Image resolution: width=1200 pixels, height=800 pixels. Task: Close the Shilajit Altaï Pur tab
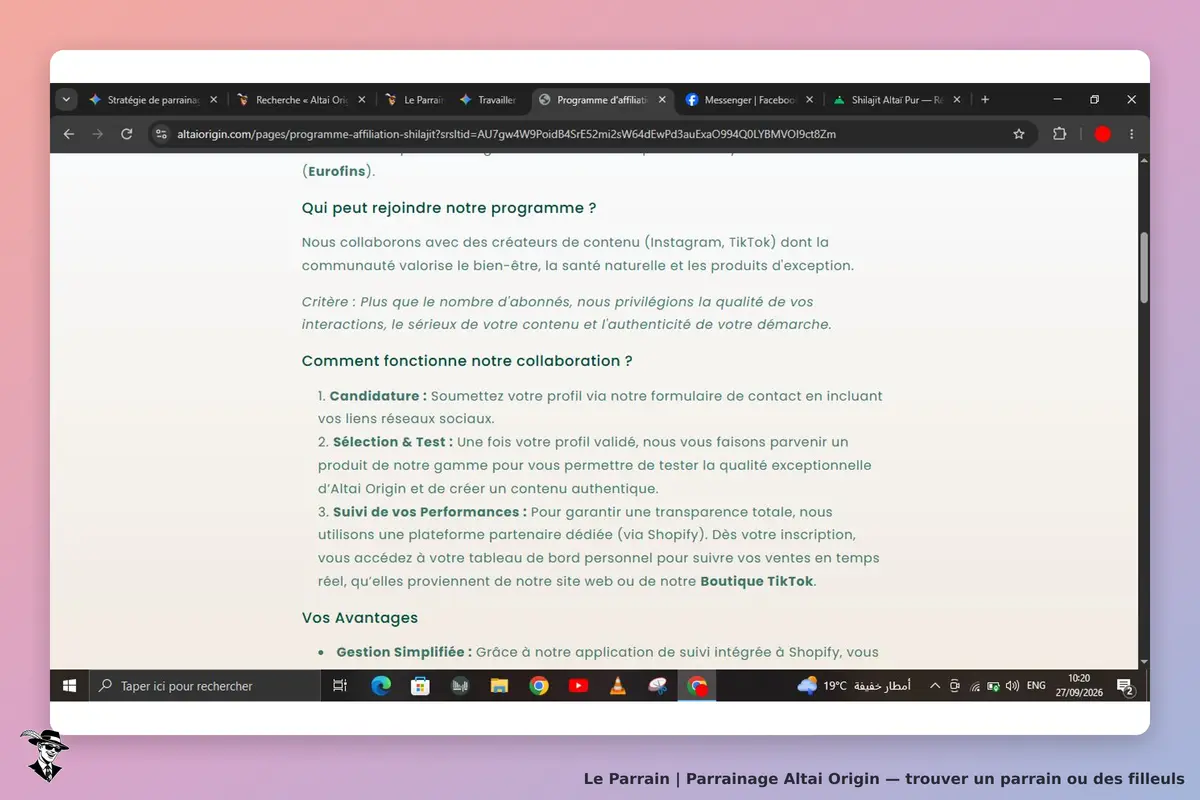tap(957, 100)
